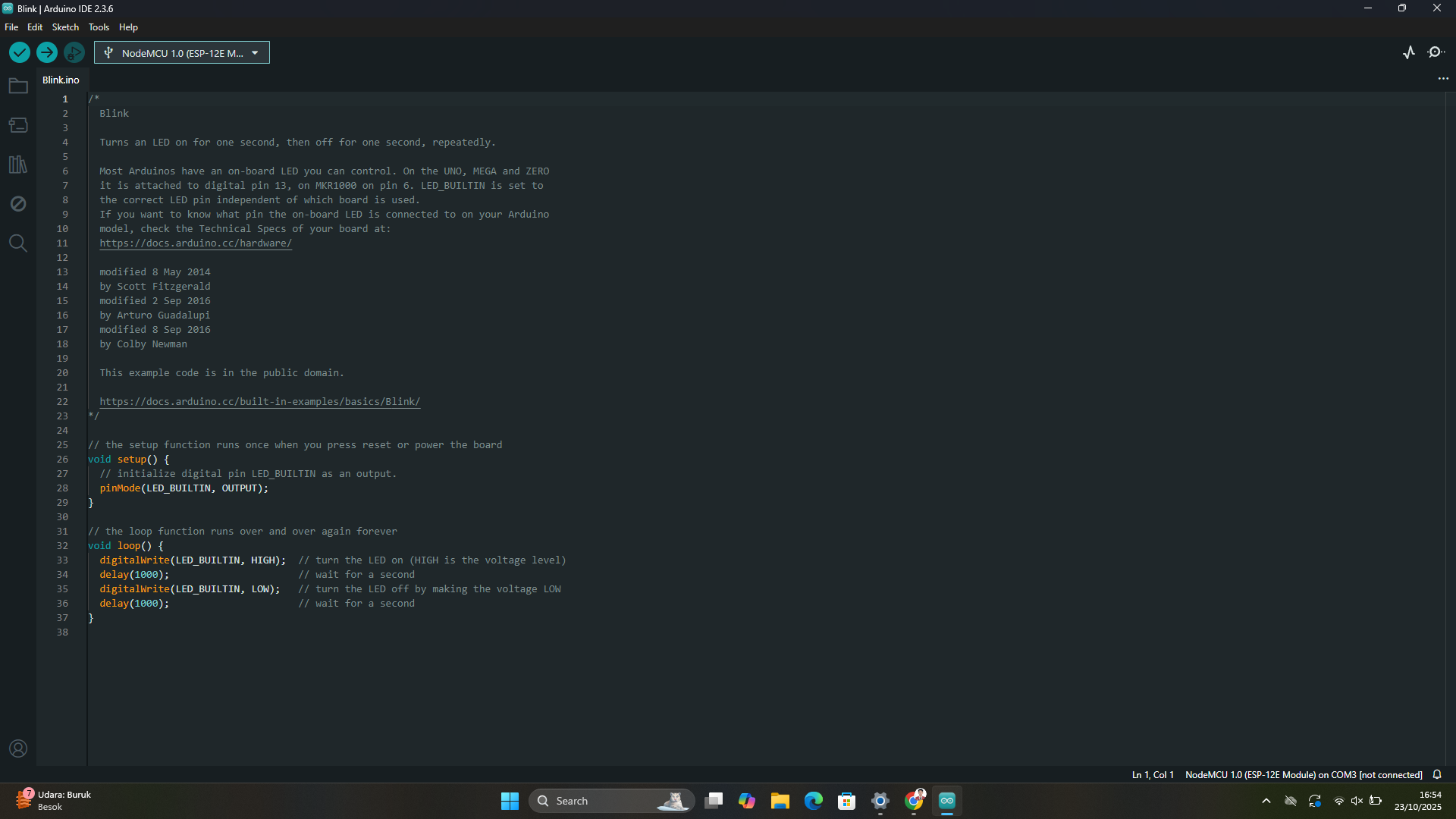The height and width of the screenshot is (819, 1456).
Task: Click the account profile icon in sidebar
Action: click(18, 748)
